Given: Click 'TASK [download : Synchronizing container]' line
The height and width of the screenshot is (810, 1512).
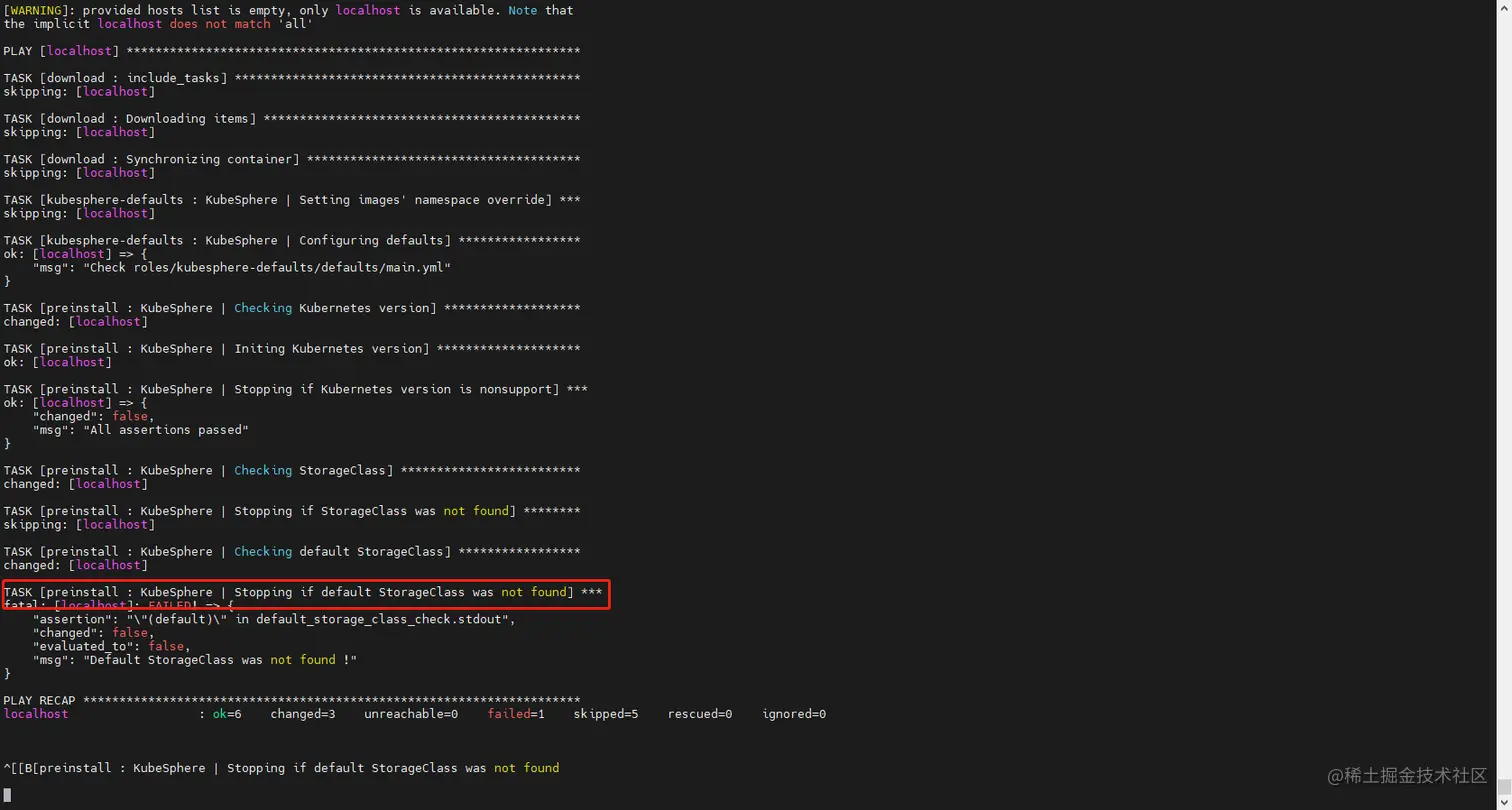Looking at the screenshot, I should 292,159.
